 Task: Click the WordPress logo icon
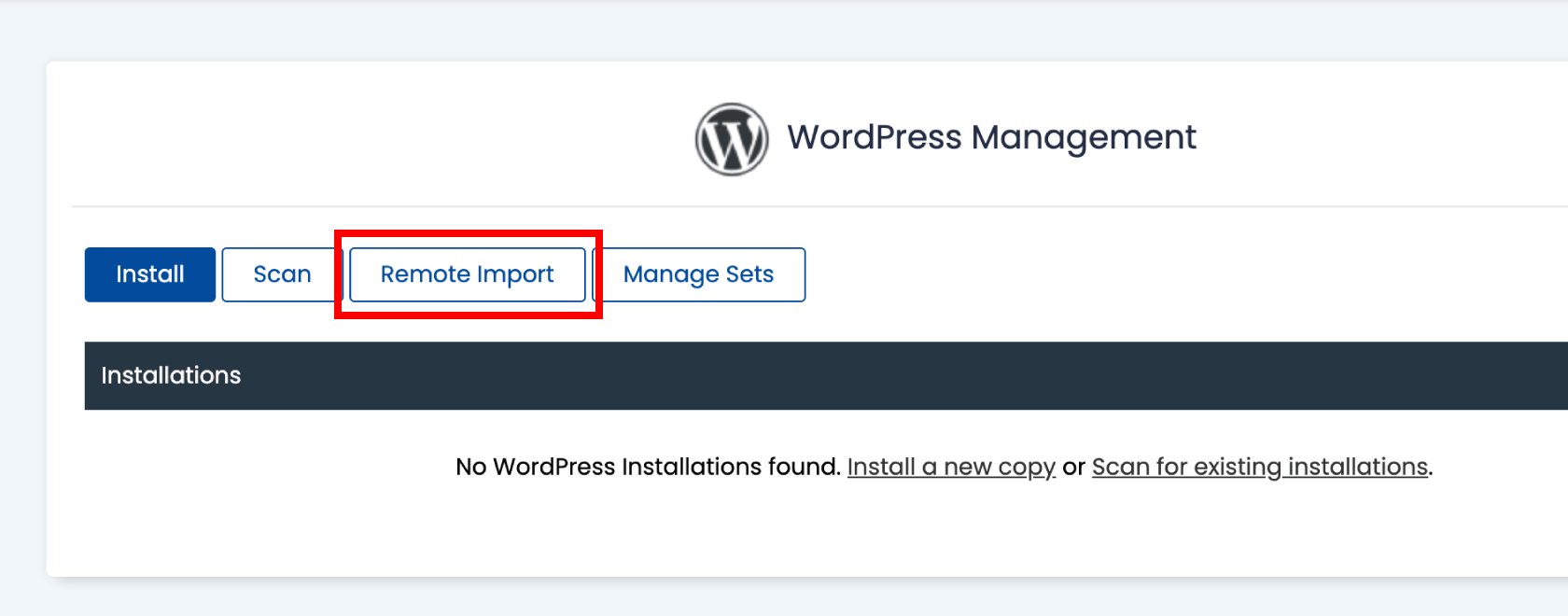click(x=732, y=139)
